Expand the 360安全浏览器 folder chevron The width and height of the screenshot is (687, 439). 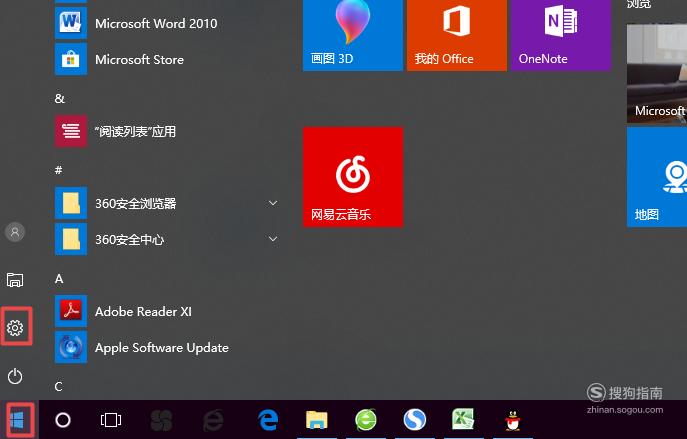(x=273, y=203)
